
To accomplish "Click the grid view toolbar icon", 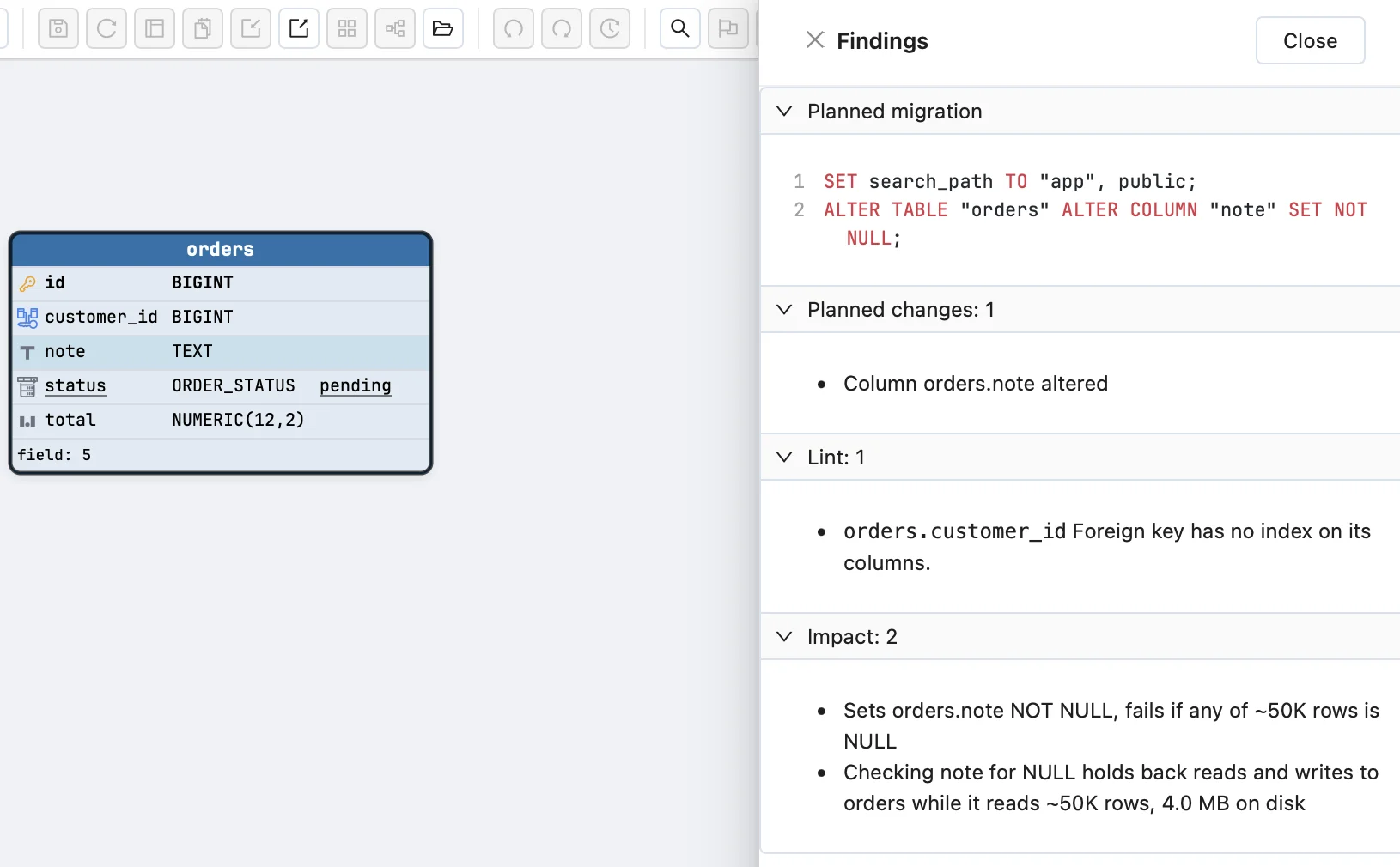I will click(347, 29).
